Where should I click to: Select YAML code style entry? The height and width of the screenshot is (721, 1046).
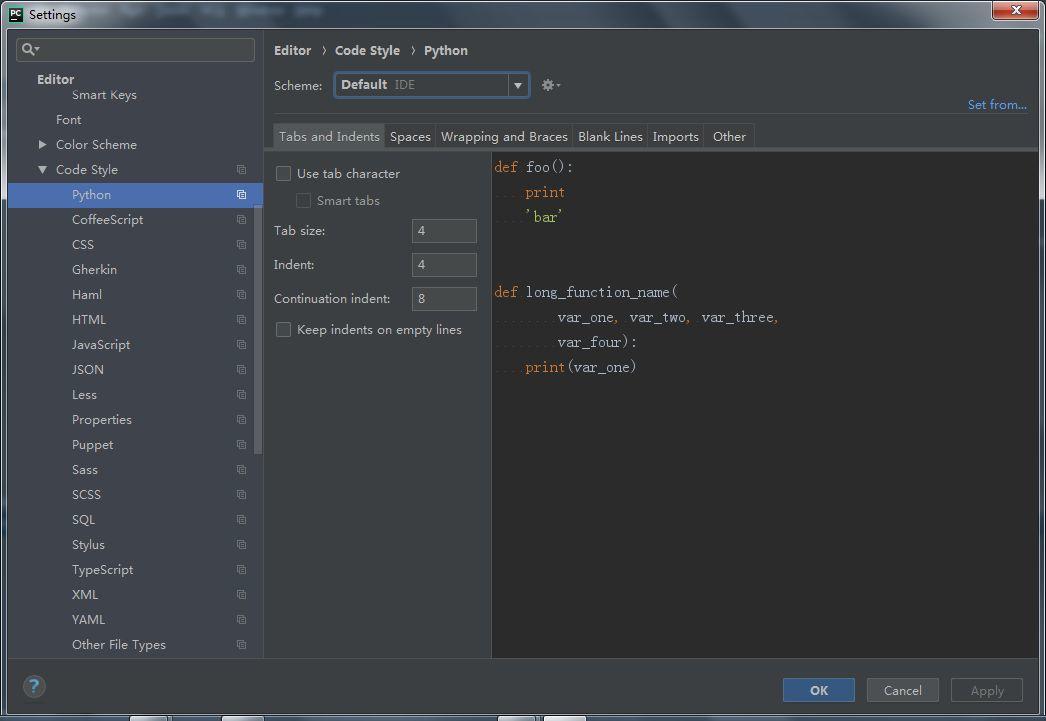[x=88, y=620]
